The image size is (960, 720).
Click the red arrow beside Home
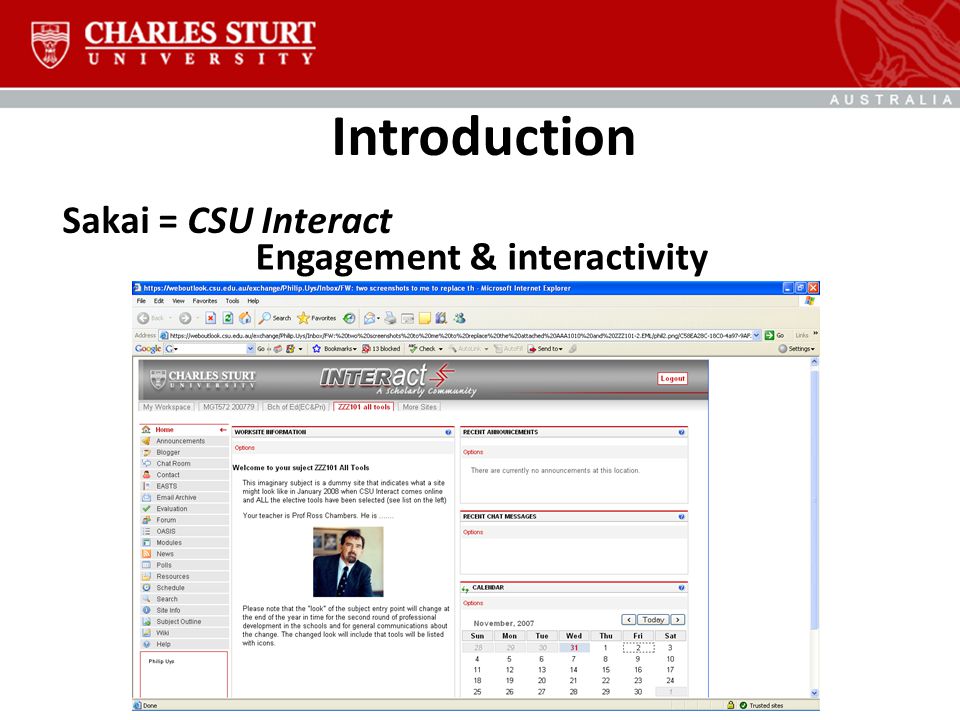[x=223, y=430]
